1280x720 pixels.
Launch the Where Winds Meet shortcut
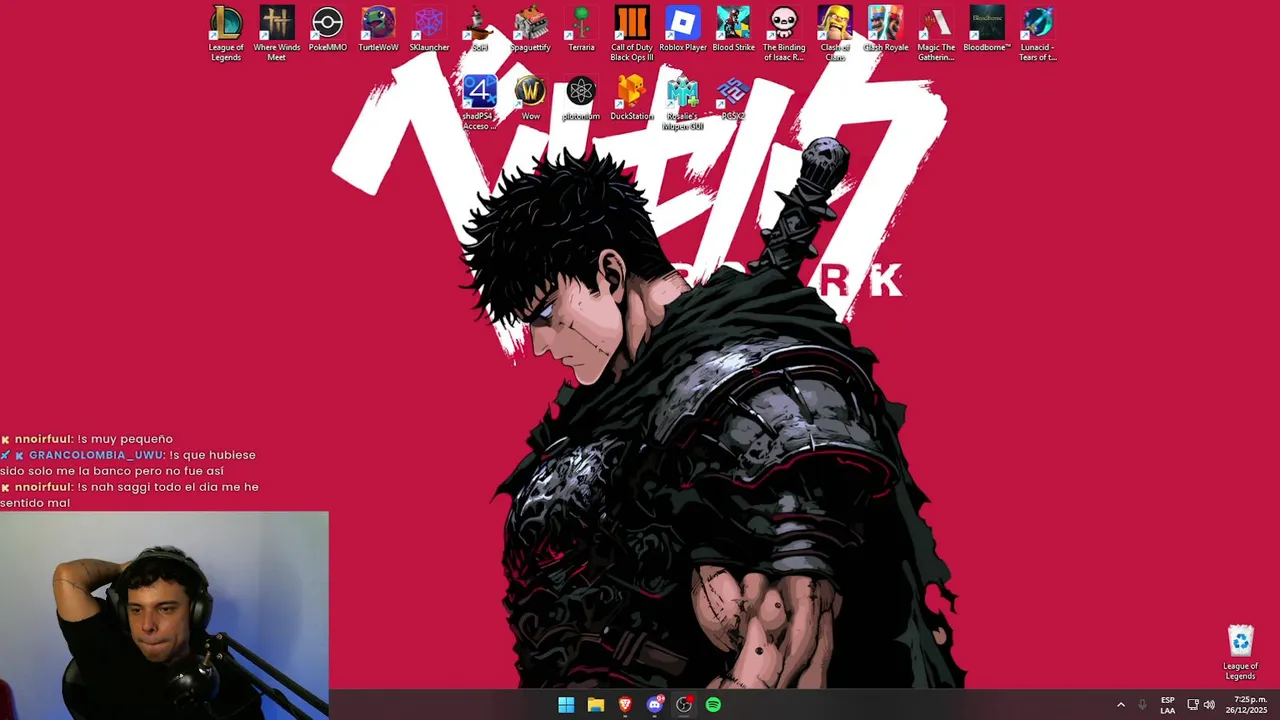point(277,34)
